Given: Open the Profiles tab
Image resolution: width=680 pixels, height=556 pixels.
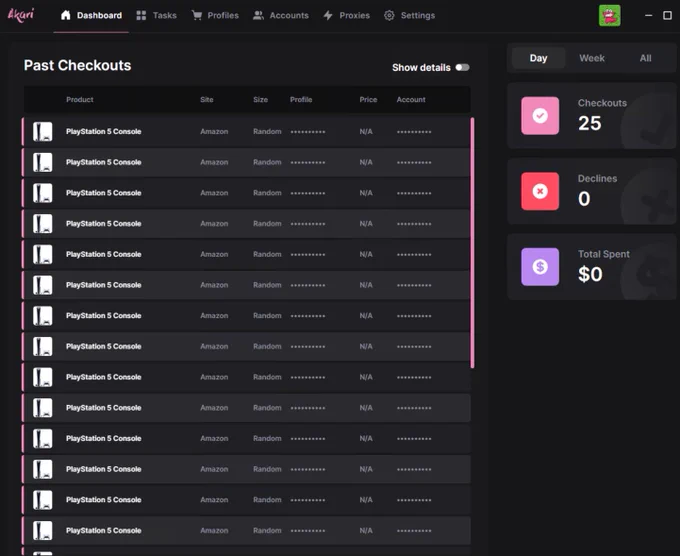Looking at the screenshot, I should tap(215, 16).
